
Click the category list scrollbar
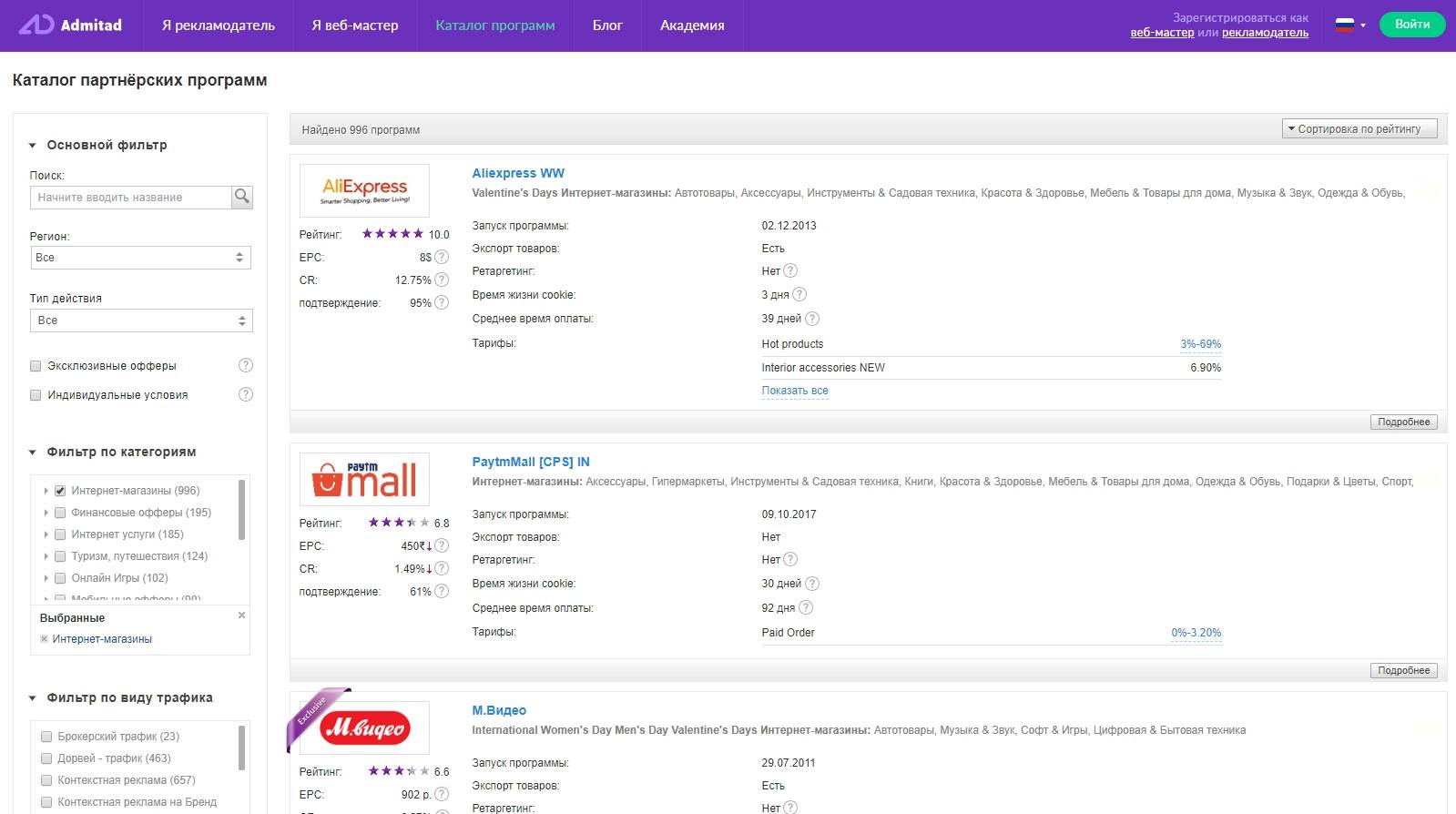pyautogui.click(x=241, y=510)
